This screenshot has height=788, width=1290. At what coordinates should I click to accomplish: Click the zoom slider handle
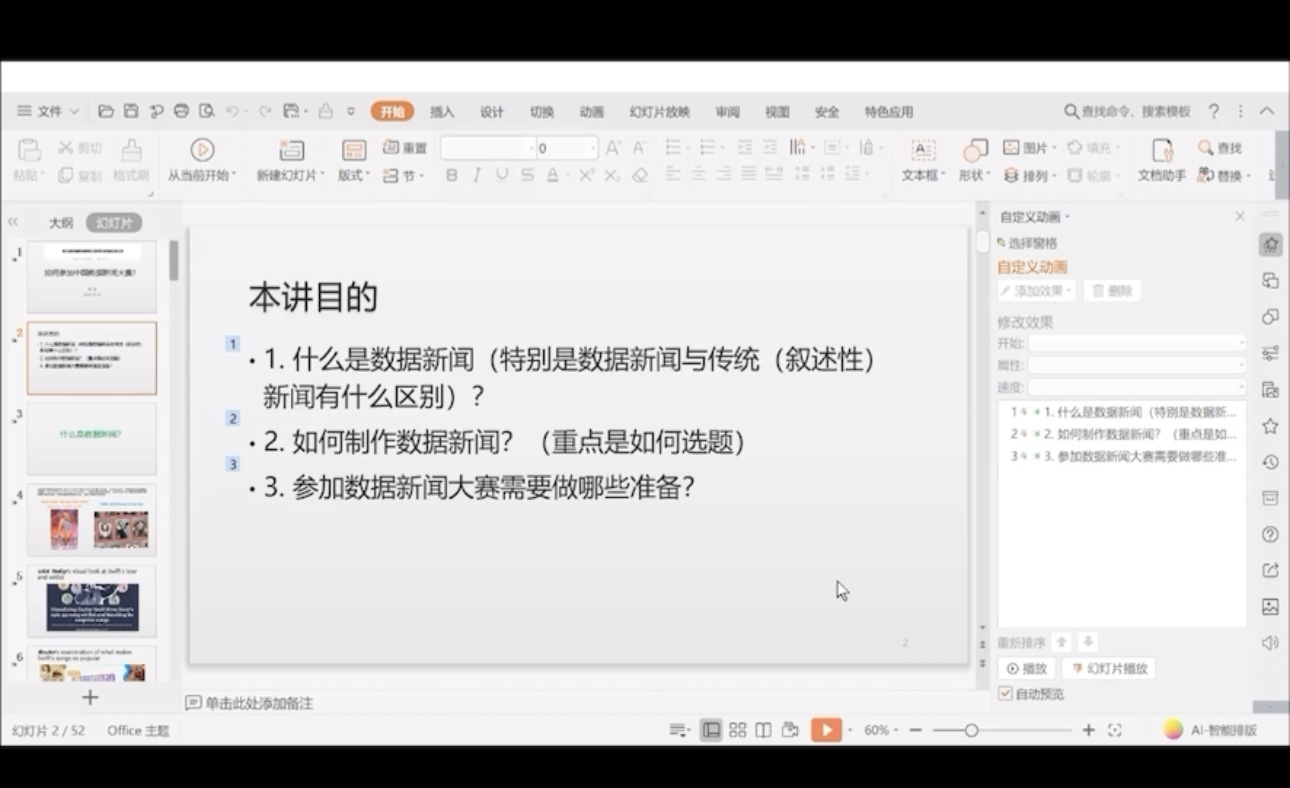[971, 730]
